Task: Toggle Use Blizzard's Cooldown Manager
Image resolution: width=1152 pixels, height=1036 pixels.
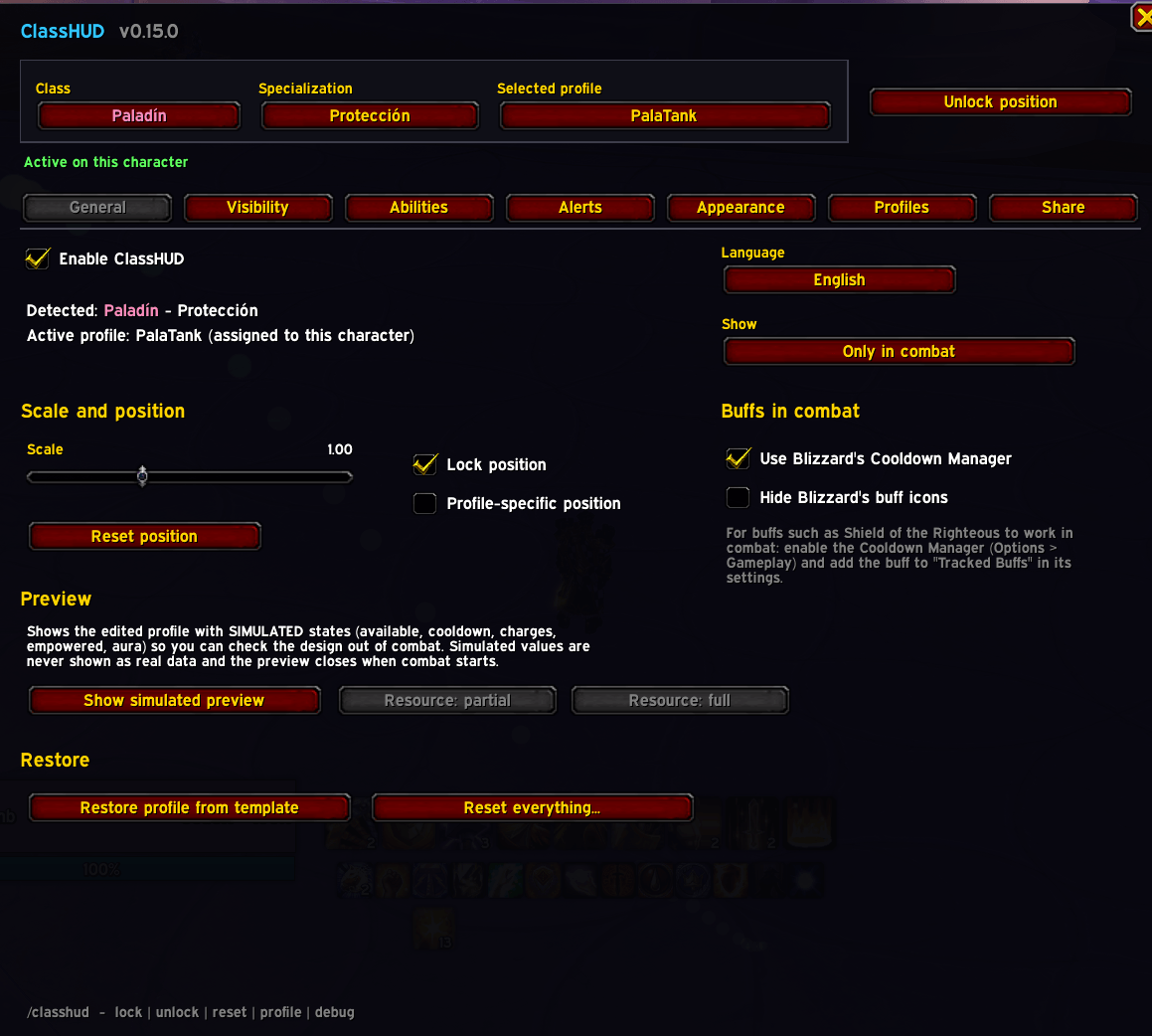Action: coord(738,458)
